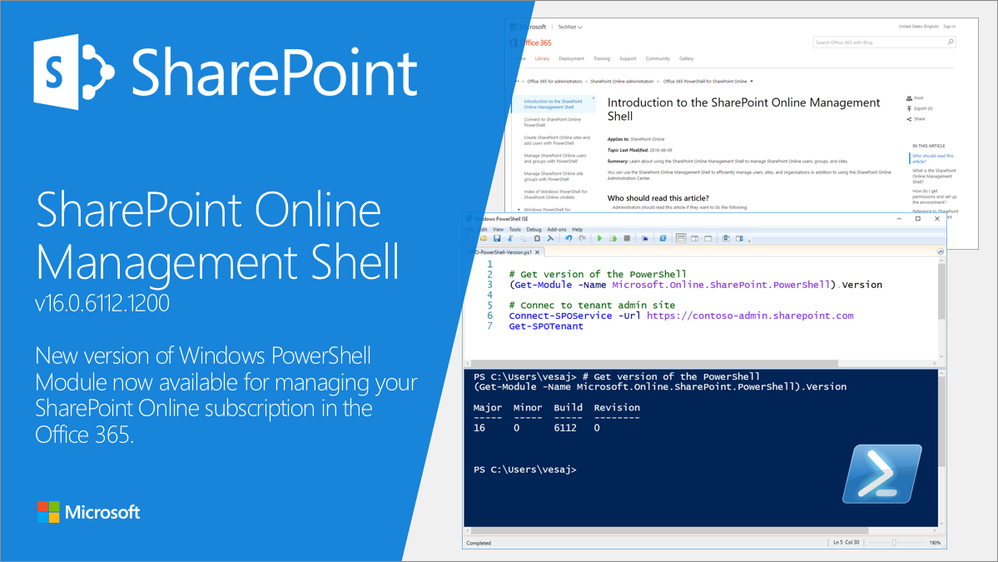Image resolution: width=998 pixels, height=562 pixels.
Task: Open the Training tab on Office 365 page
Action: pyautogui.click(x=601, y=59)
